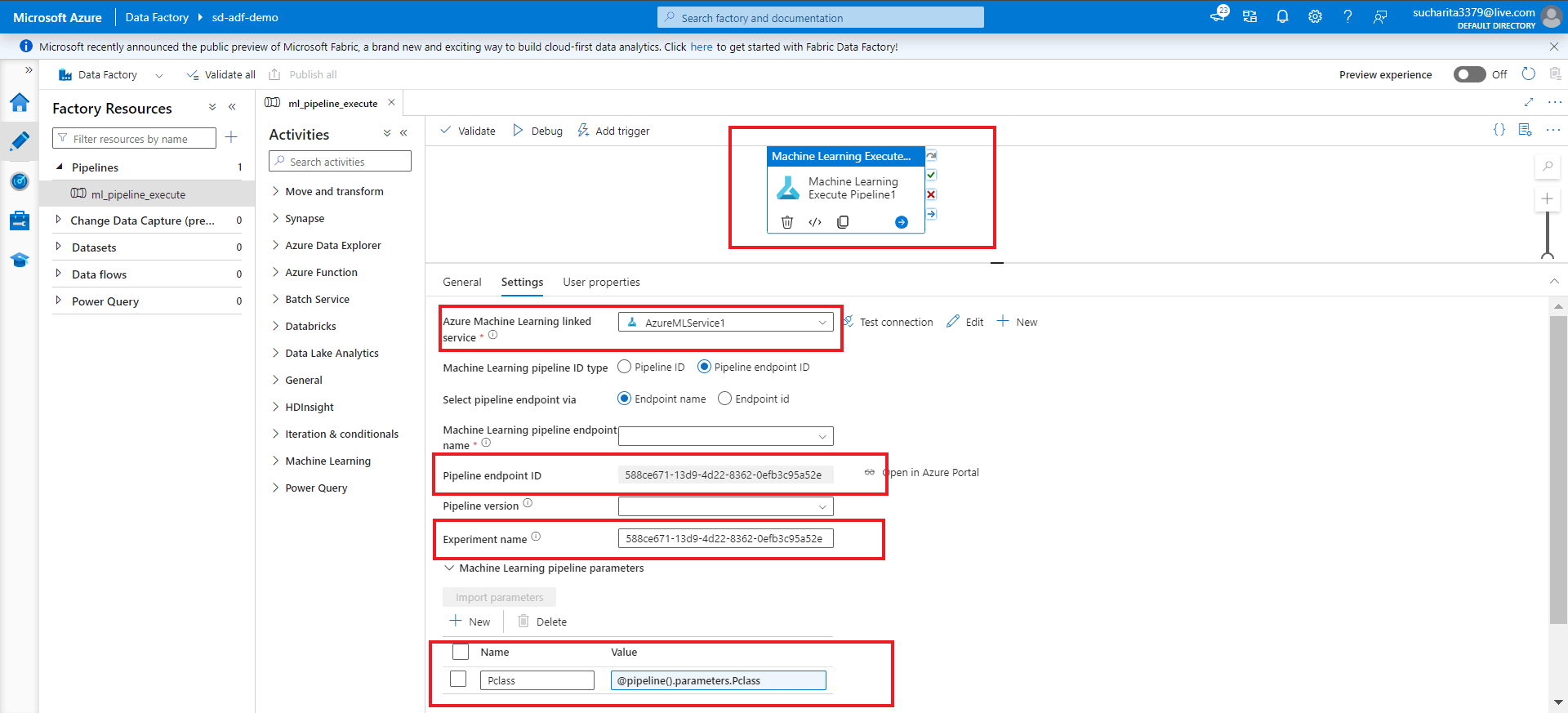The width and height of the screenshot is (1568, 713).
Task: Switch to the General tab
Action: pos(462,282)
